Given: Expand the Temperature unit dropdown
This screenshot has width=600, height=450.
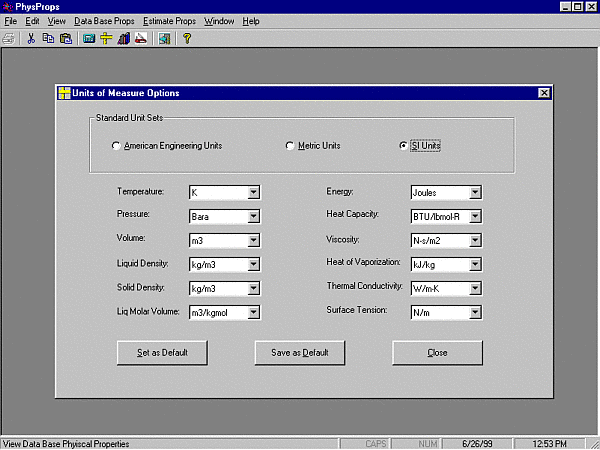Looking at the screenshot, I should point(254,192).
